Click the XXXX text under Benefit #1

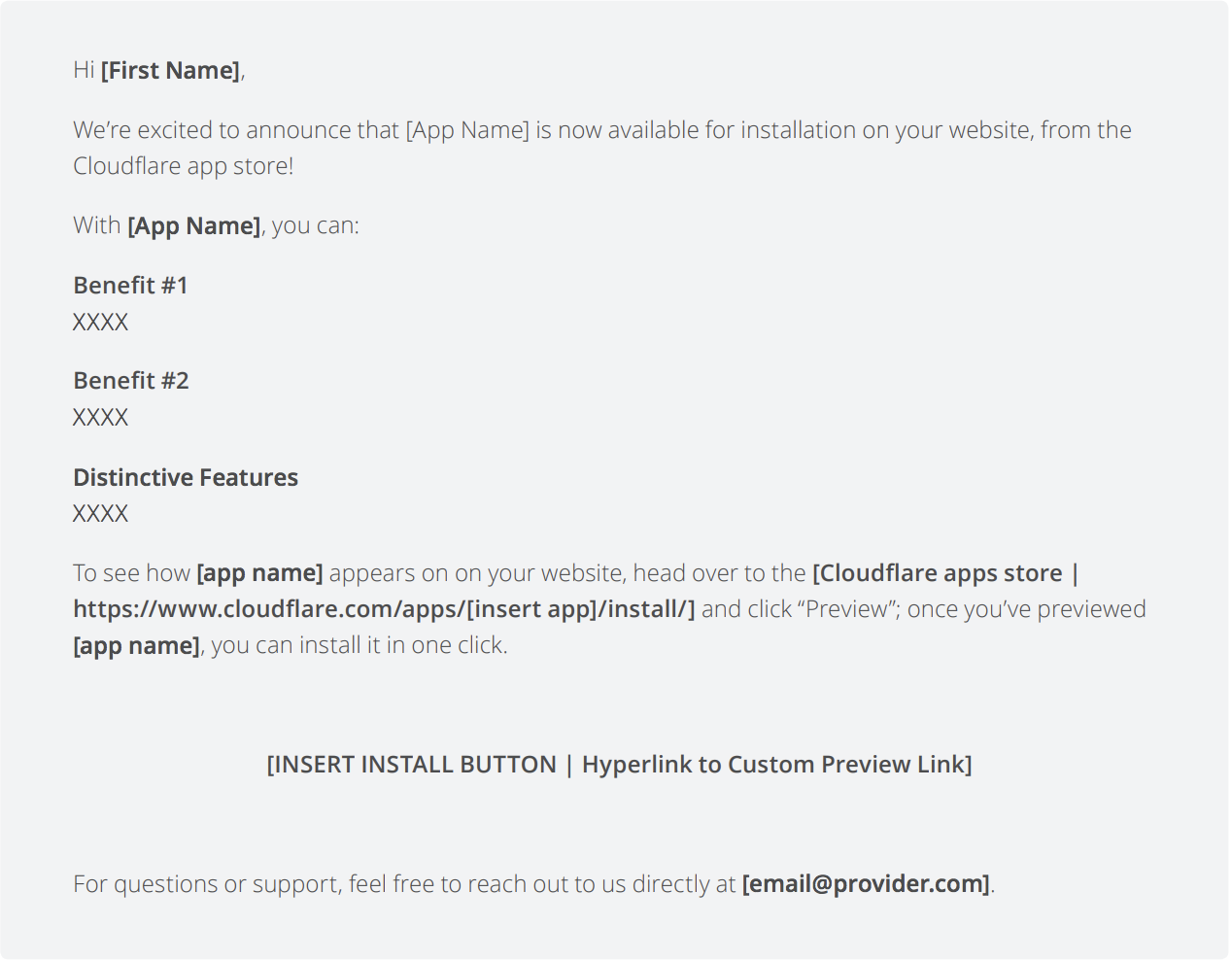point(101,322)
